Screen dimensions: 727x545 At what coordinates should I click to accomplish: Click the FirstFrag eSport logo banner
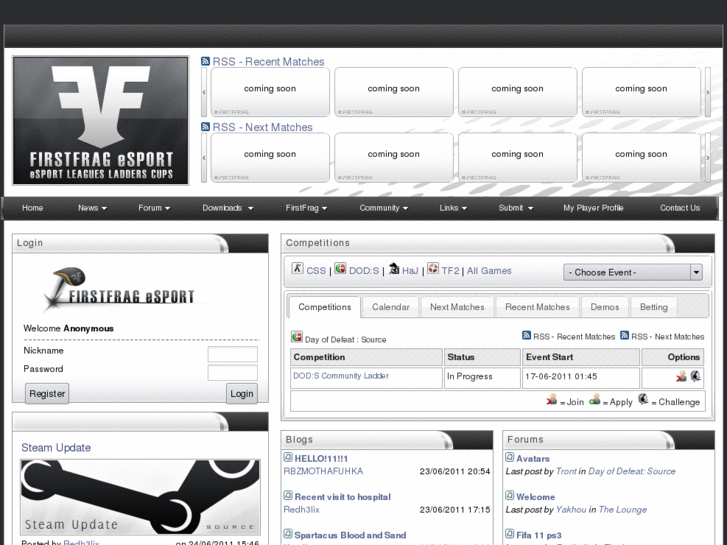[101, 121]
